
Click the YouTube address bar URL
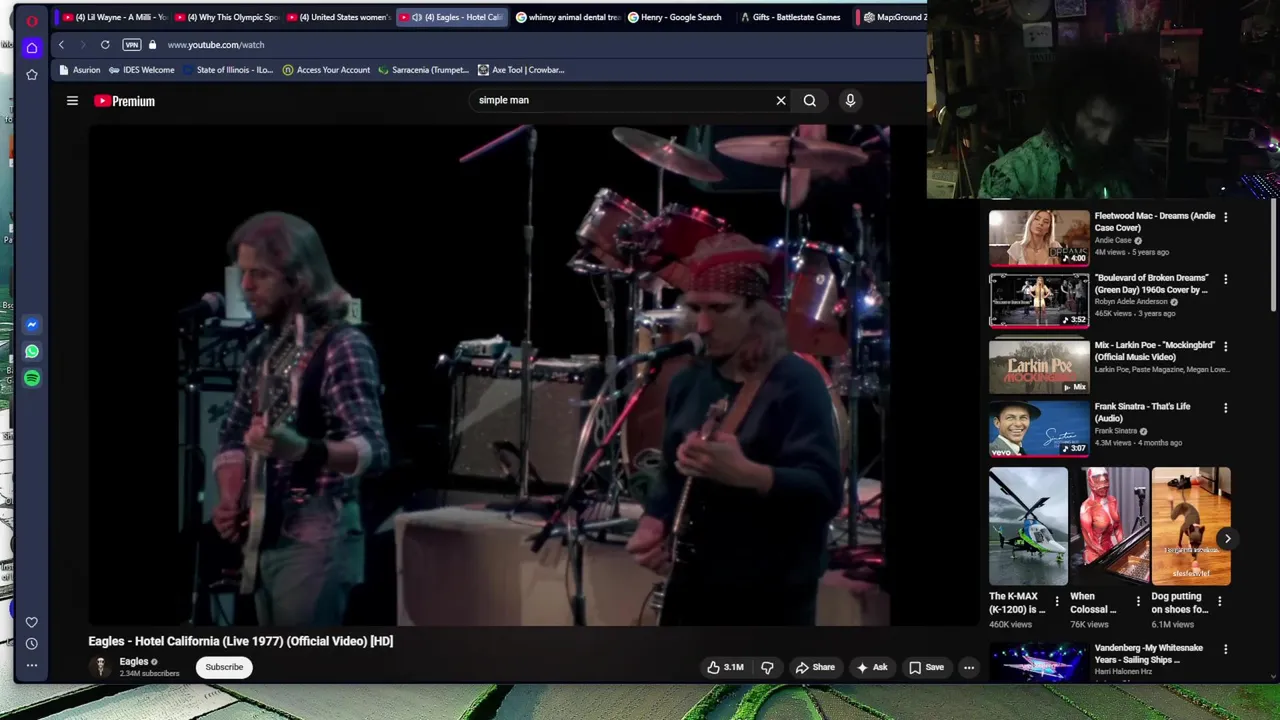(216, 45)
